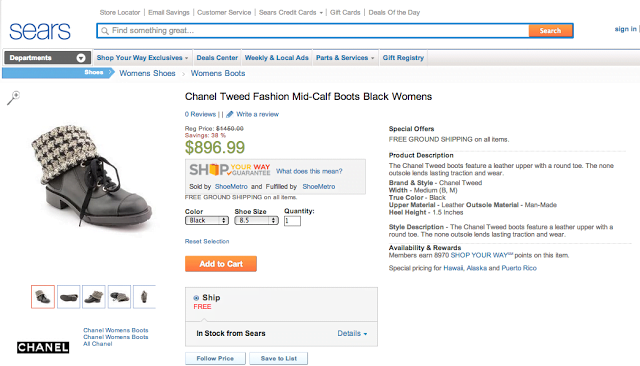Click the Add to Cart button
This screenshot has height=366, width=640.
(221, 264)
